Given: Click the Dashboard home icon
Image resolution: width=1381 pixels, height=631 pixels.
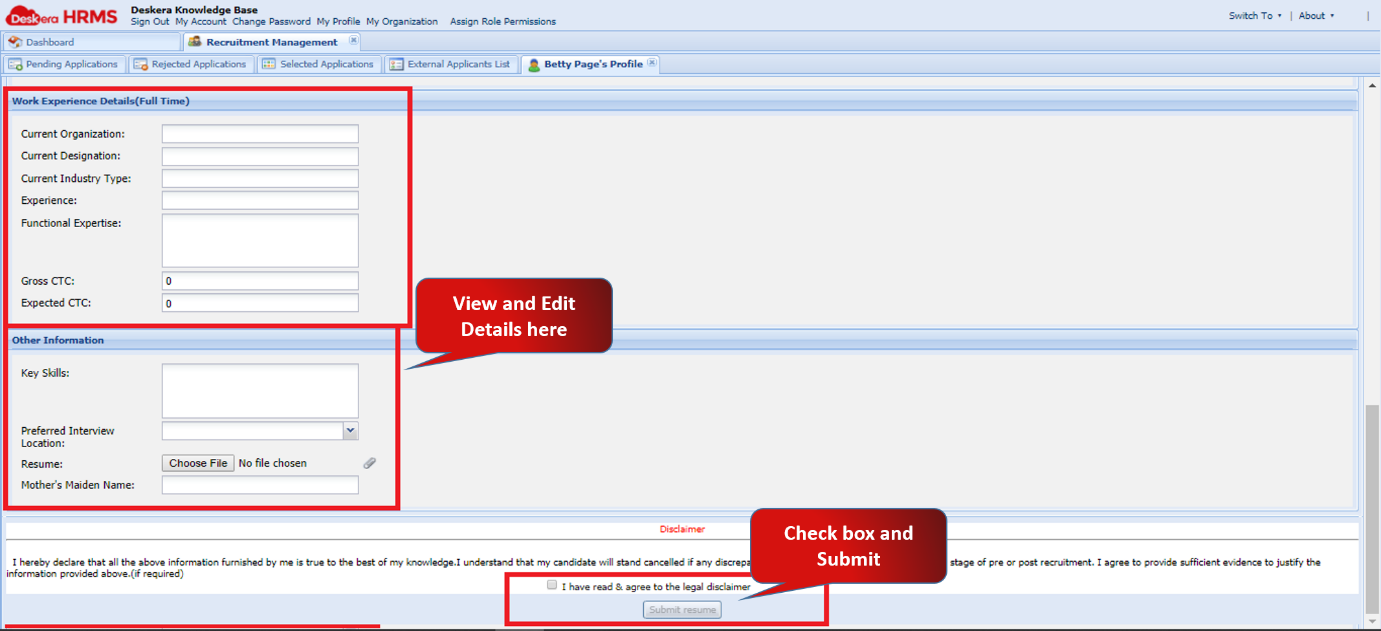Looking at the screenshot, I should pyautogui.click(x=13, y=41).
